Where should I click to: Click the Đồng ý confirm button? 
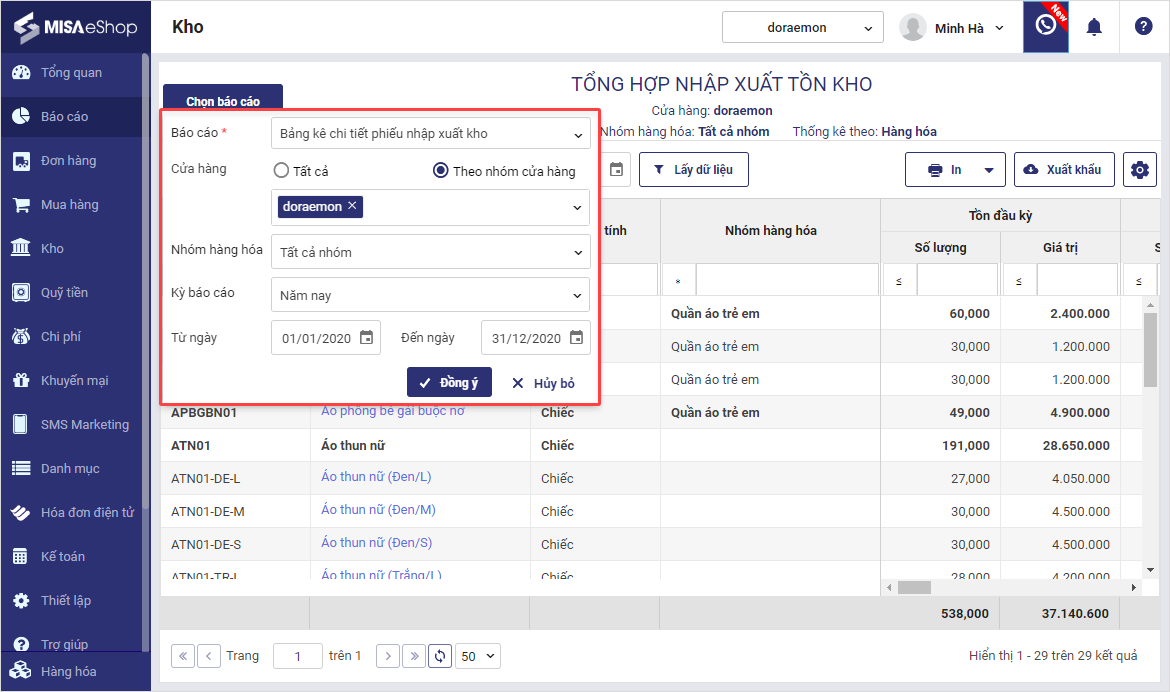click(449, 383)
